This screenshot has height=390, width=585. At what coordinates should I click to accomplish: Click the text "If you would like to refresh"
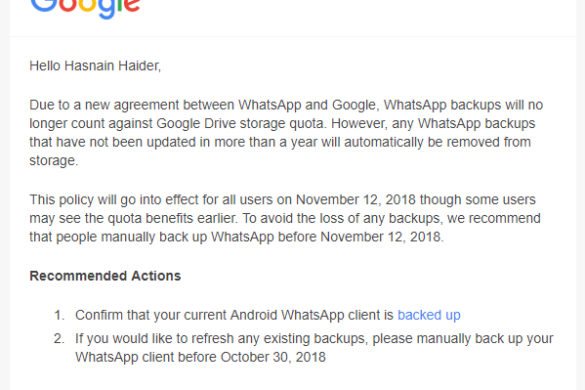pyautogui.click(x=154, y=338)
